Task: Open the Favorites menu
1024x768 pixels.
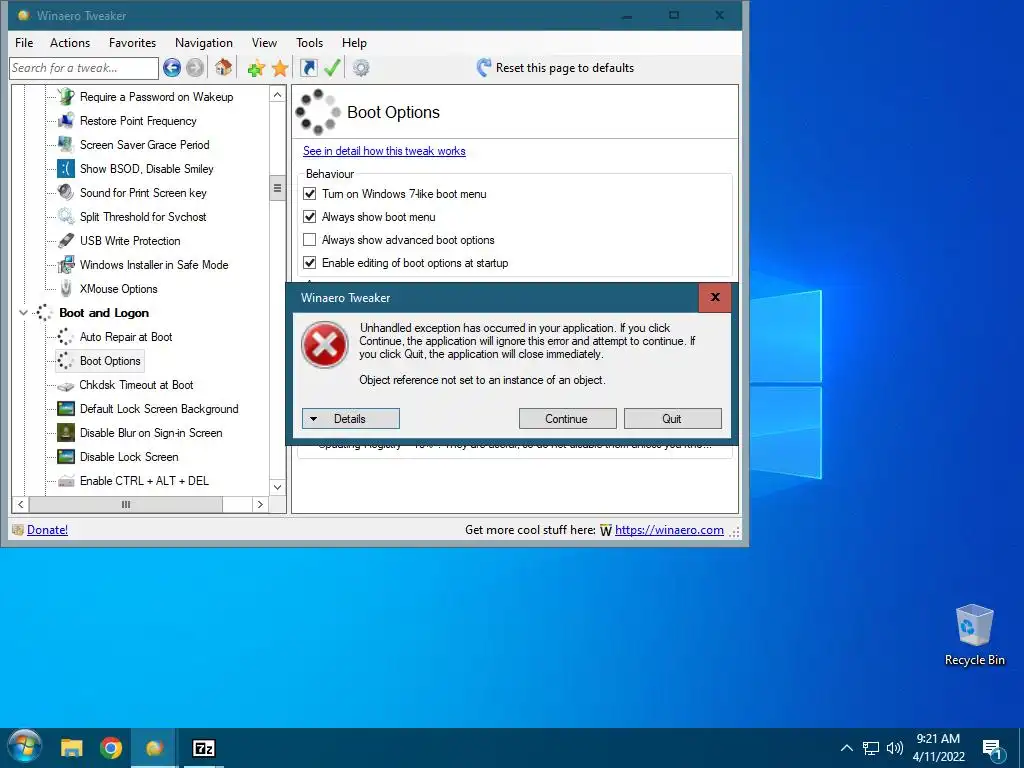Action: 133,42
